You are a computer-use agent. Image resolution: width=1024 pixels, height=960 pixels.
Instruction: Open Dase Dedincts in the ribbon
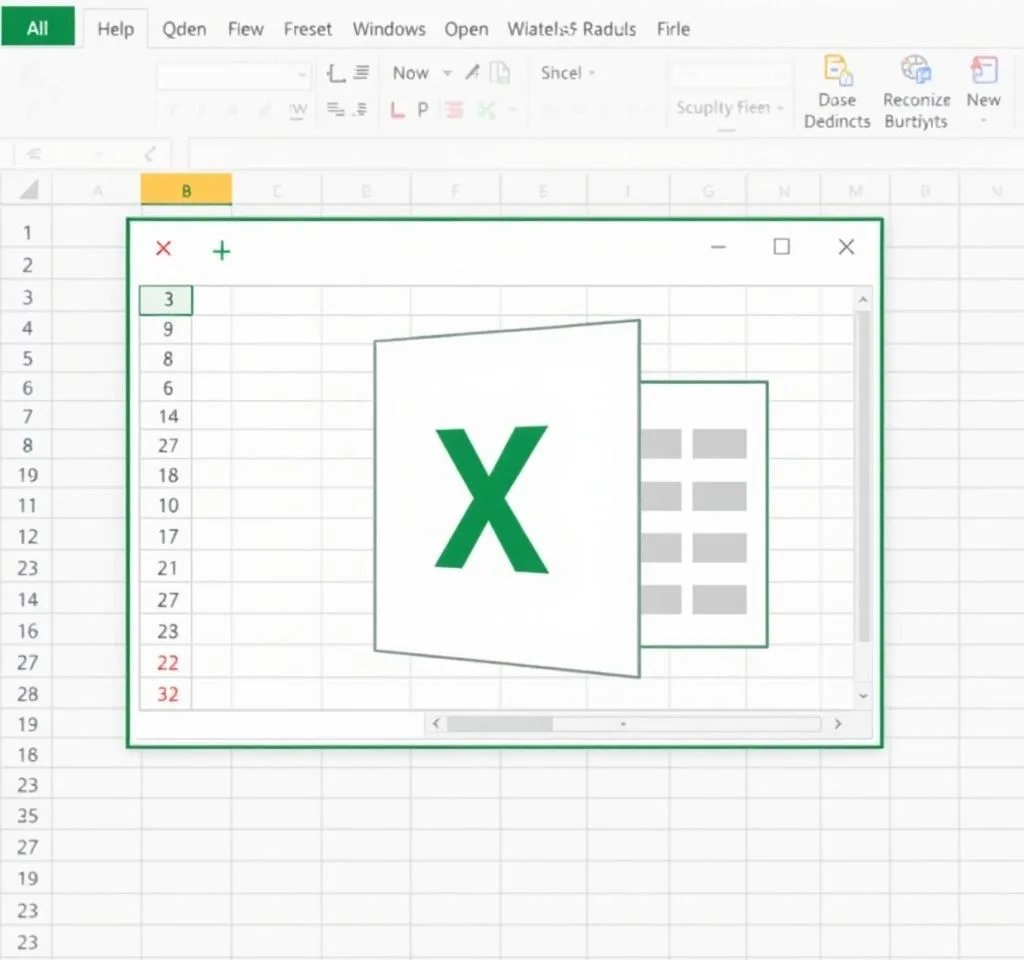tap(837, 90)
